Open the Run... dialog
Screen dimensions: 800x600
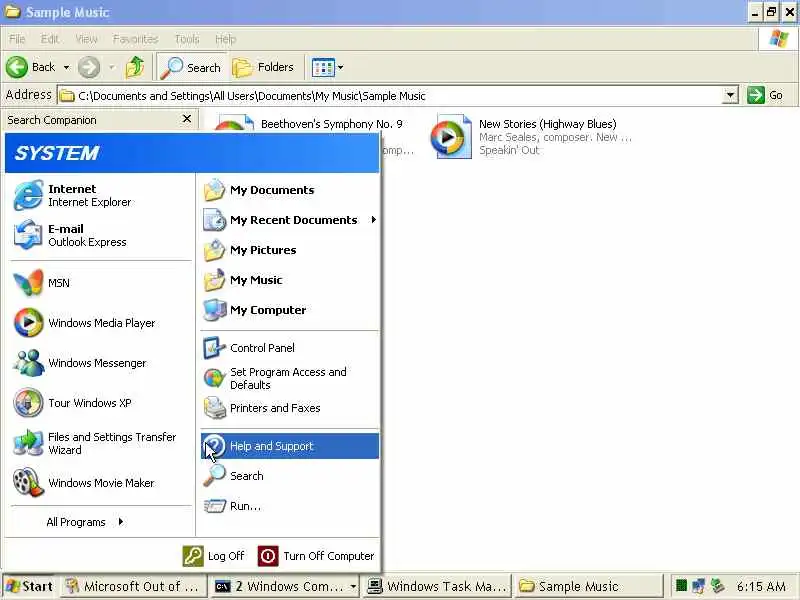point(289,506)
